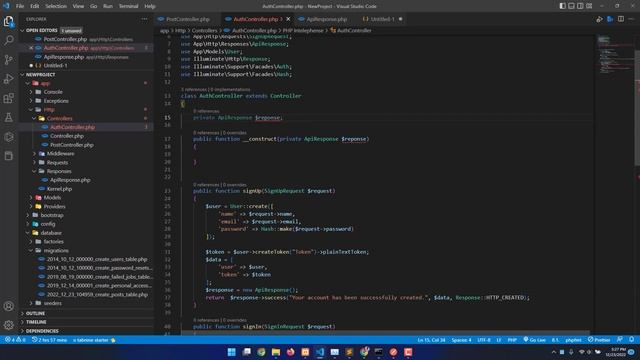640x360 pixels.
Task: Close AuthController.php in the Open Editors list
Action: (31, 48)
